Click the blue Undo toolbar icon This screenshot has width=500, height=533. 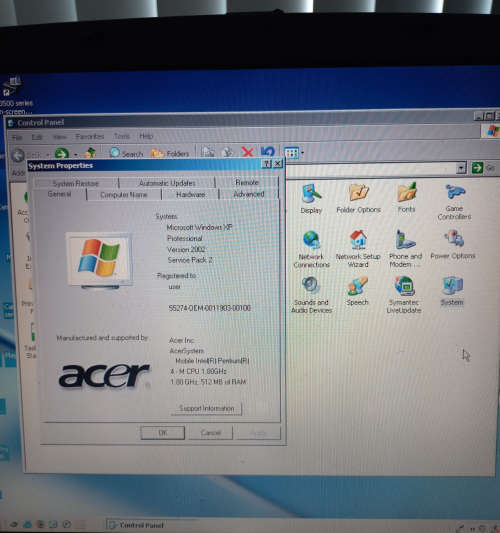click(x=268, y=152)
